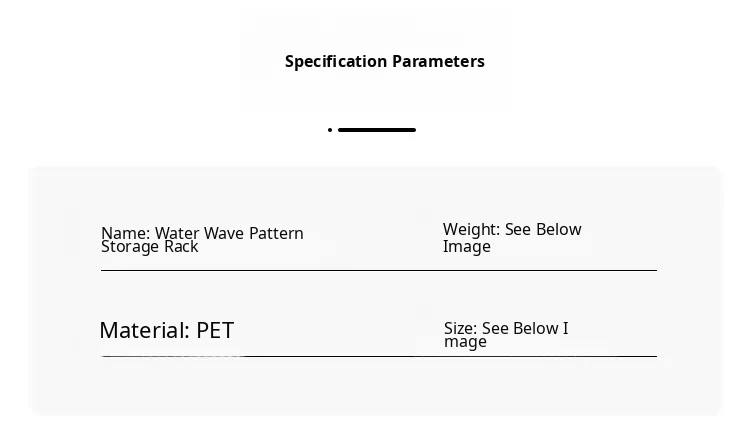Click the "Size:" label
This screenshot has width=750, height=437.
point(460,329)
